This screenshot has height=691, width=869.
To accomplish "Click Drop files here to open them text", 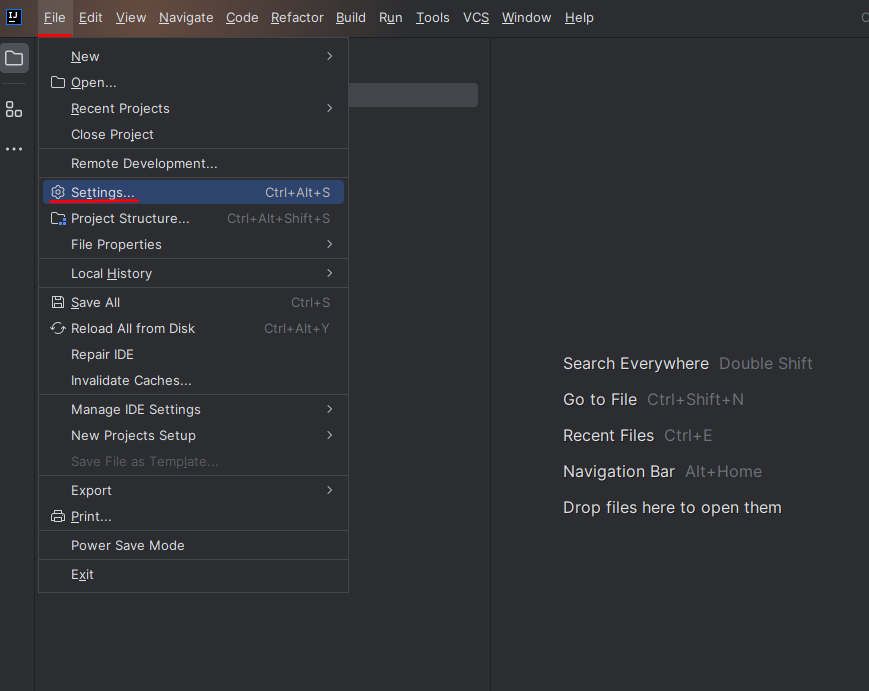I will (672, 508).
